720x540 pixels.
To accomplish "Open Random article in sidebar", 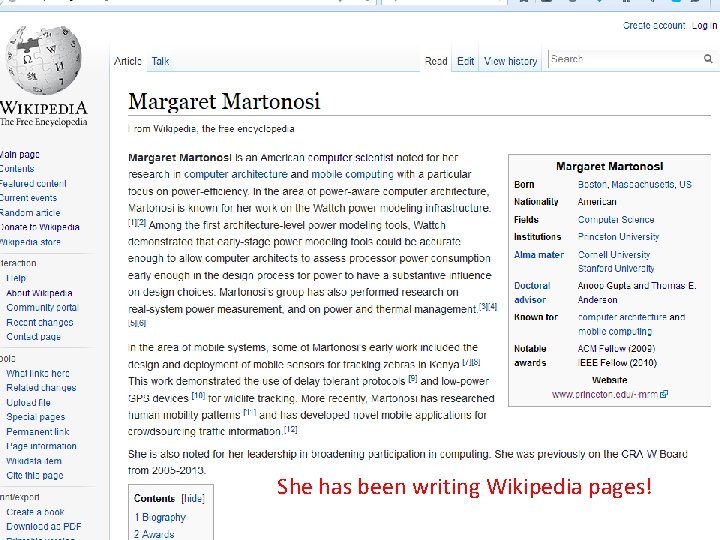I will coord(30,213).
